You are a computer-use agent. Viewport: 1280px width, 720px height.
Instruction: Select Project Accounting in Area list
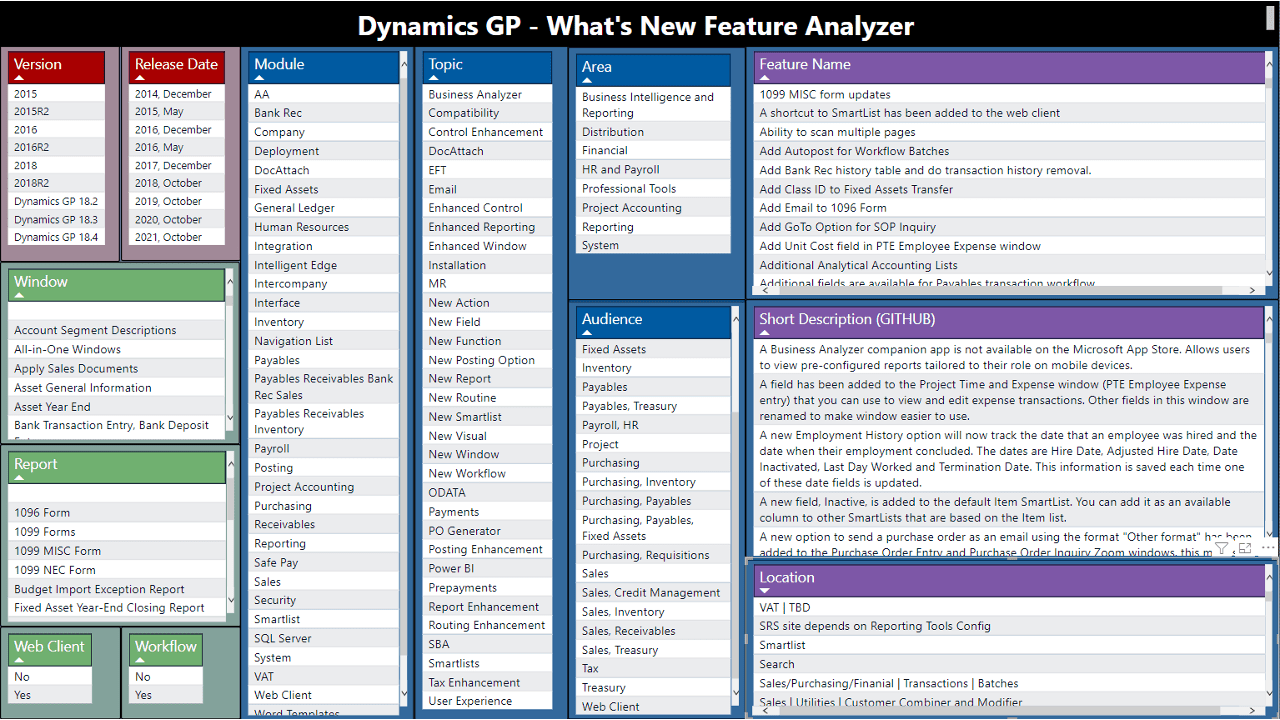point(631,208)
